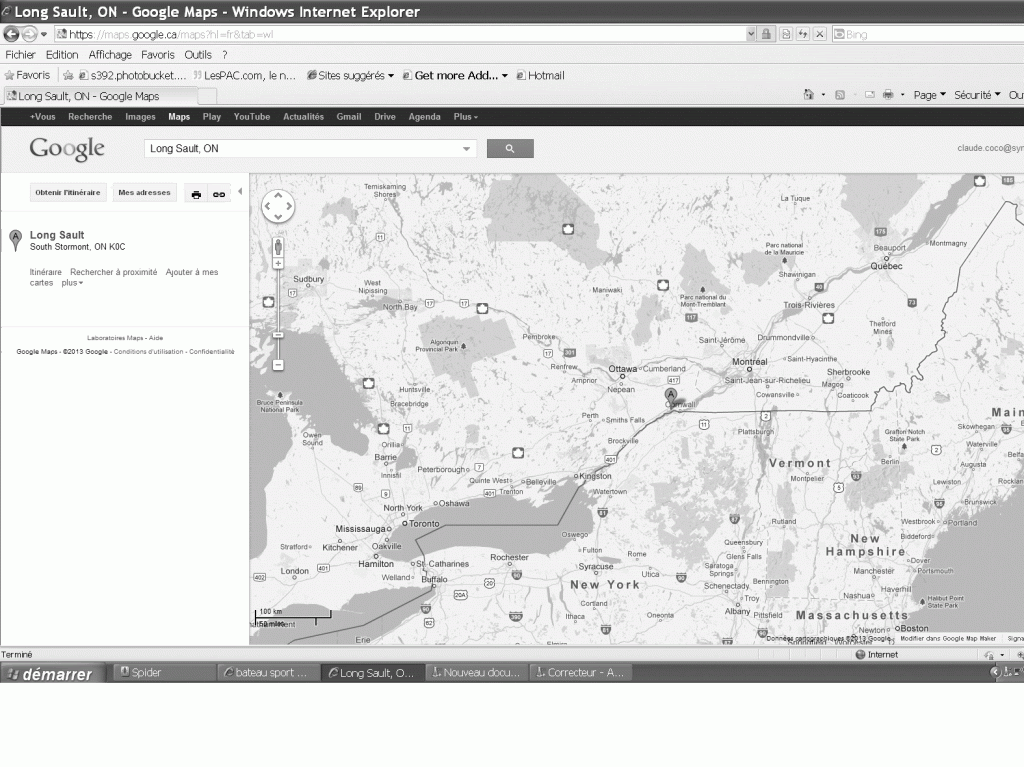The image size is (1024, 767).
Task: Click the Street View pegman icon
Action: pos(278,247)
